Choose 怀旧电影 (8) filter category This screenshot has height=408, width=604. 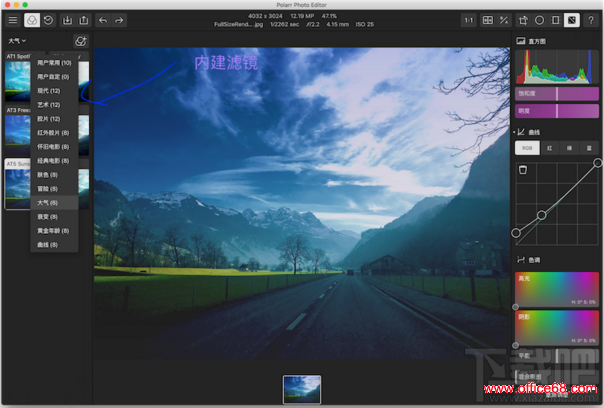54,147
